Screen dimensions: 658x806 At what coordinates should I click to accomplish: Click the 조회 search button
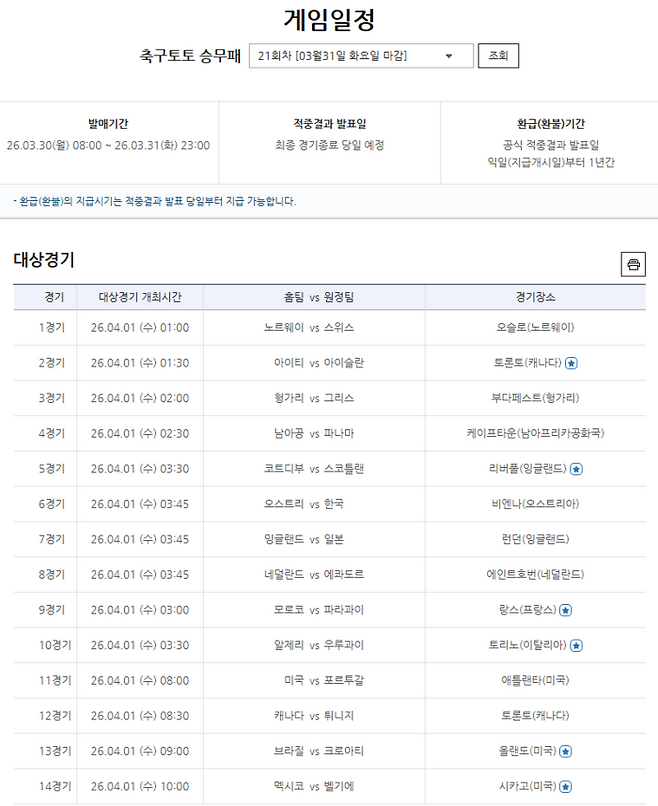click(497, 56)
